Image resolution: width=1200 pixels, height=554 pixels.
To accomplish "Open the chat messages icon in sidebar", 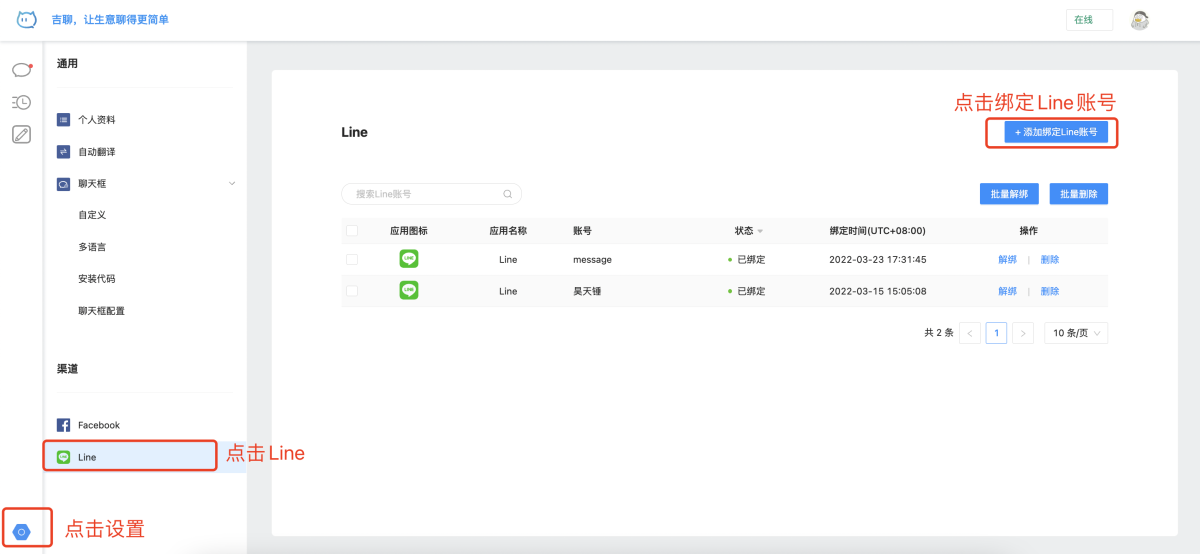I will click(x=21, y=70).
